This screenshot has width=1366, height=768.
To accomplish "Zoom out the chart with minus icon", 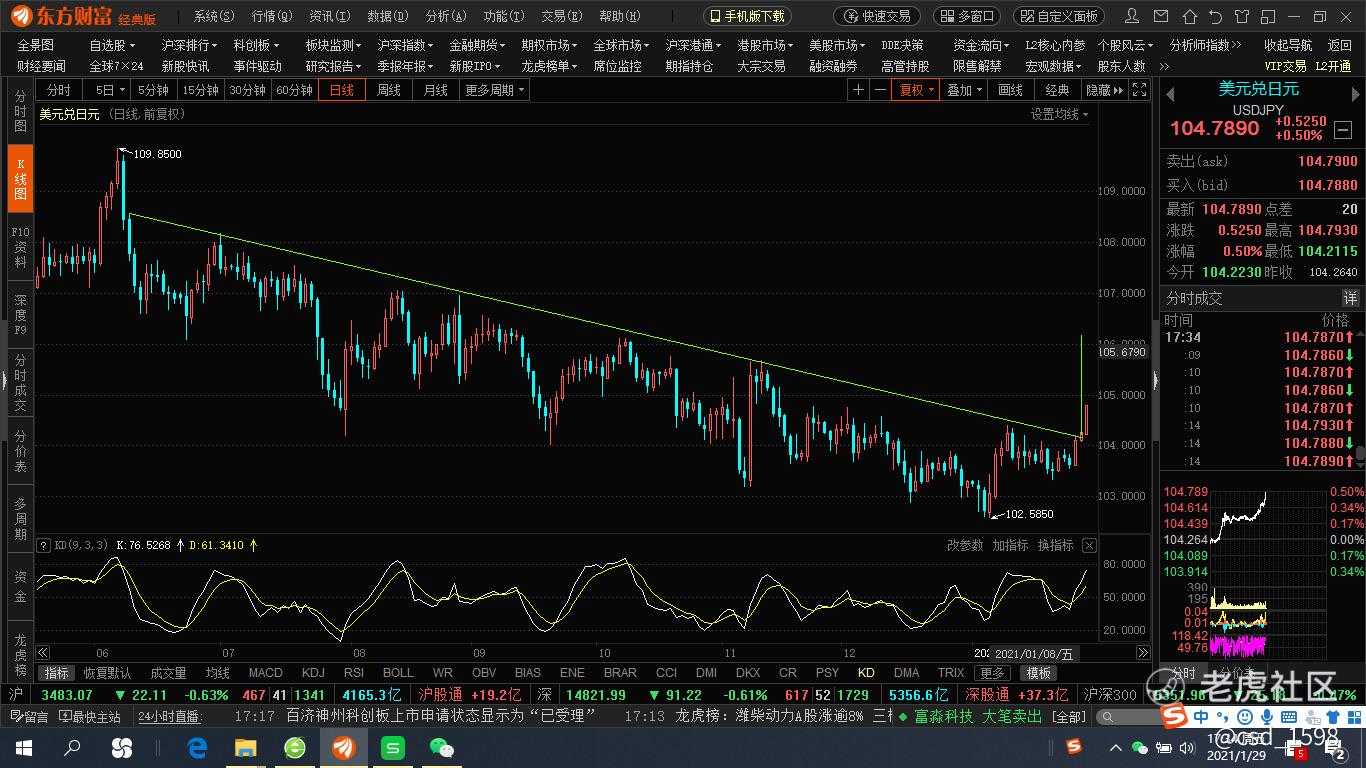I will pyautogui.click(x=880, y=90).
